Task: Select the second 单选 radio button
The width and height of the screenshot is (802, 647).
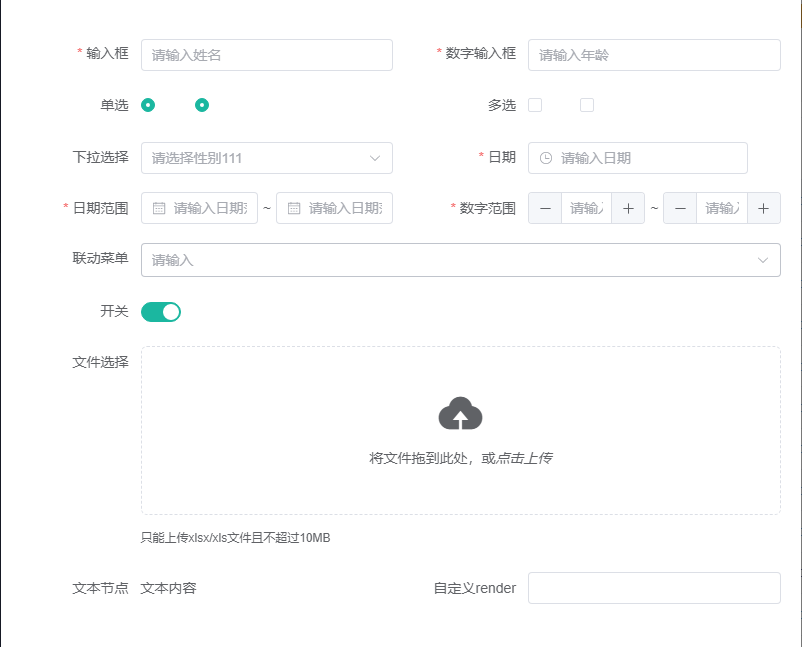Action: pyautogui.click(x=200, y=104)
